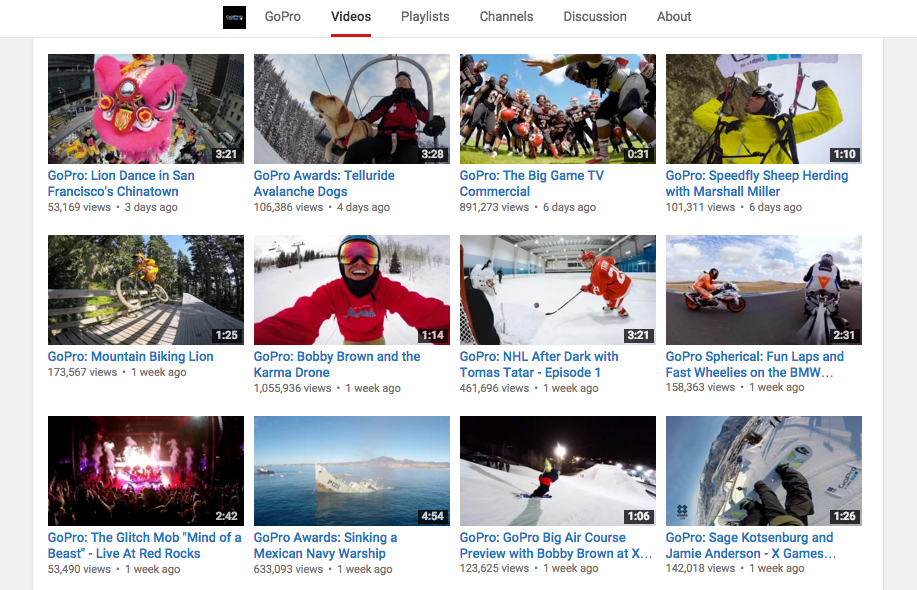Screen dimensions: 917x590
Task: Open the Channels tab
Action: [506, 17]
